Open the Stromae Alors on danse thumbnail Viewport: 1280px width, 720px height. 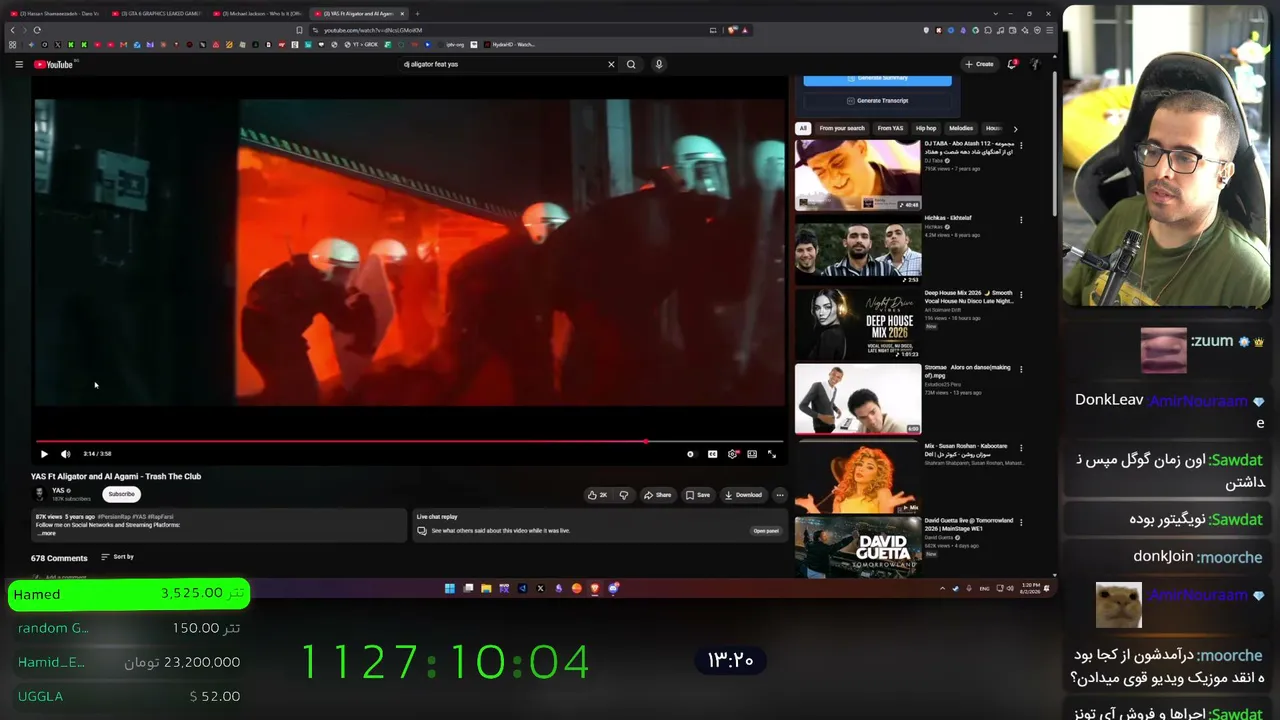[858, 399]
